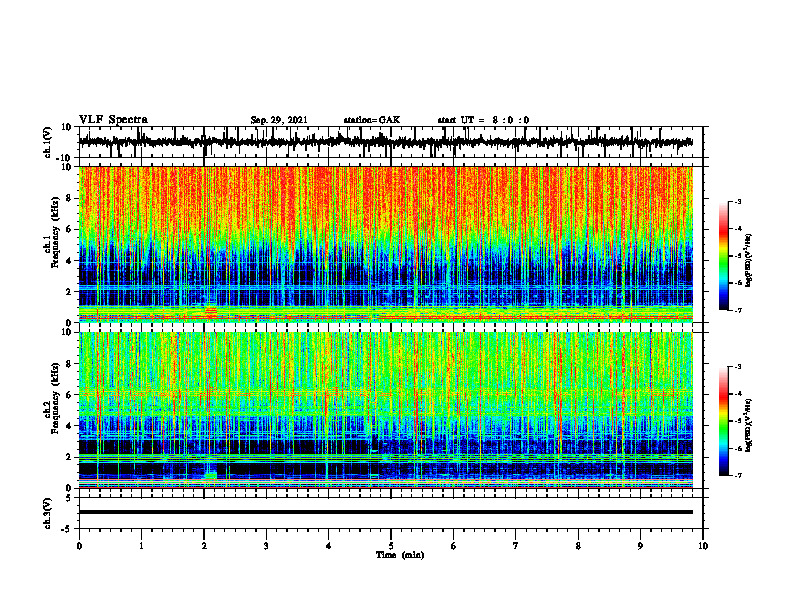Click the "9" tick on the time axis

click(x=640, y=546)
